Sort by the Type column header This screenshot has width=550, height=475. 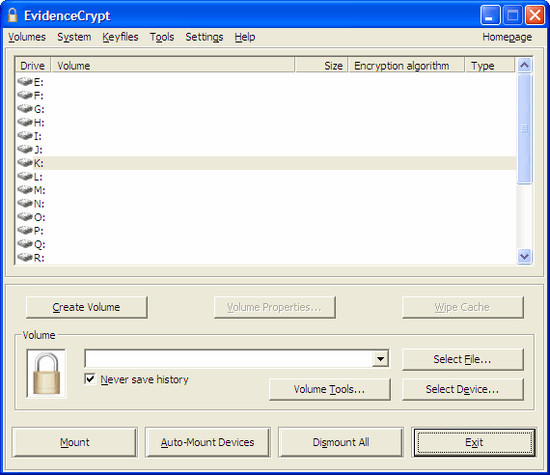point(490,66)
